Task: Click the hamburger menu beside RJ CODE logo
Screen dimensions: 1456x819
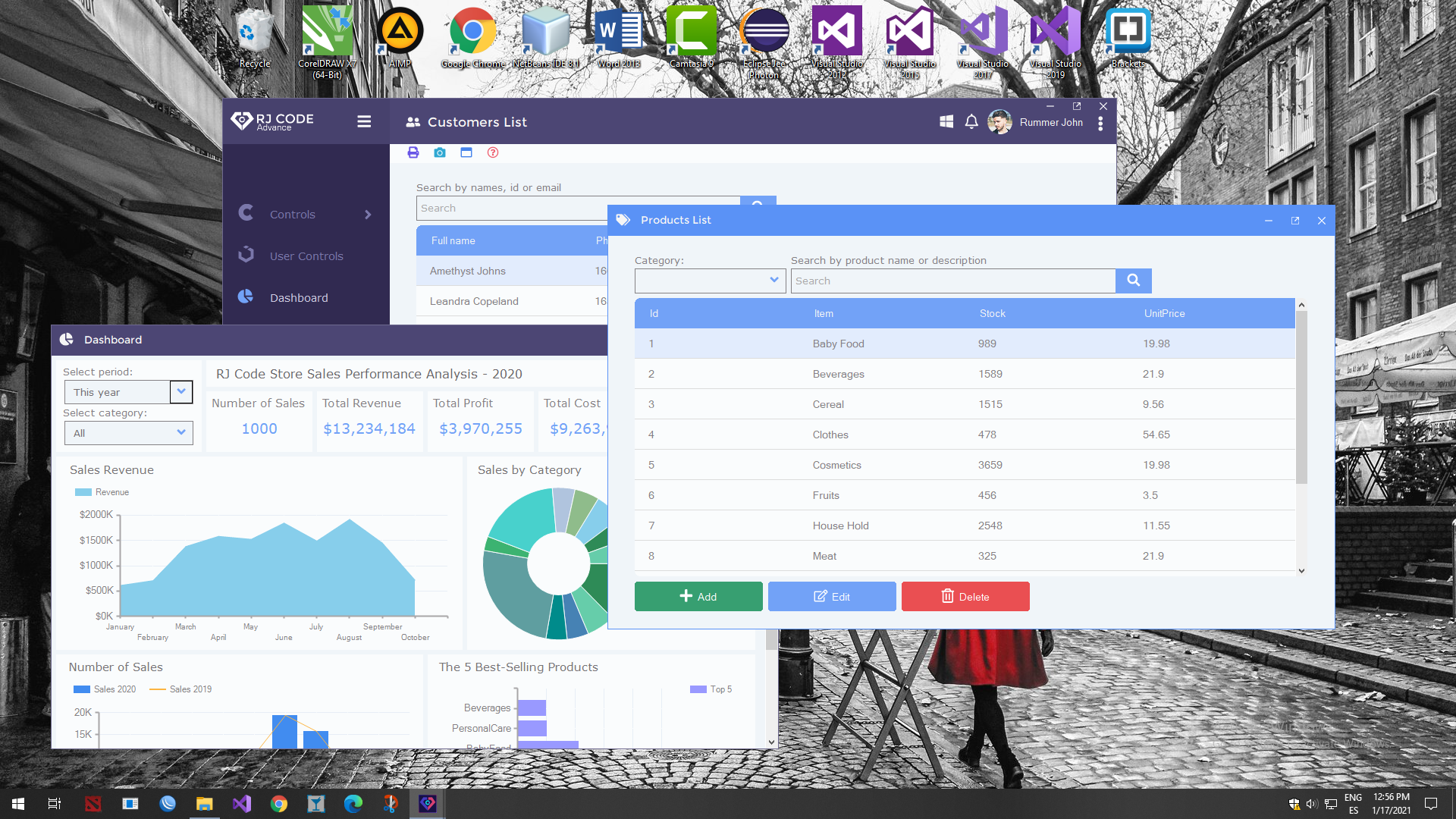Action: [x=364, y=121]
